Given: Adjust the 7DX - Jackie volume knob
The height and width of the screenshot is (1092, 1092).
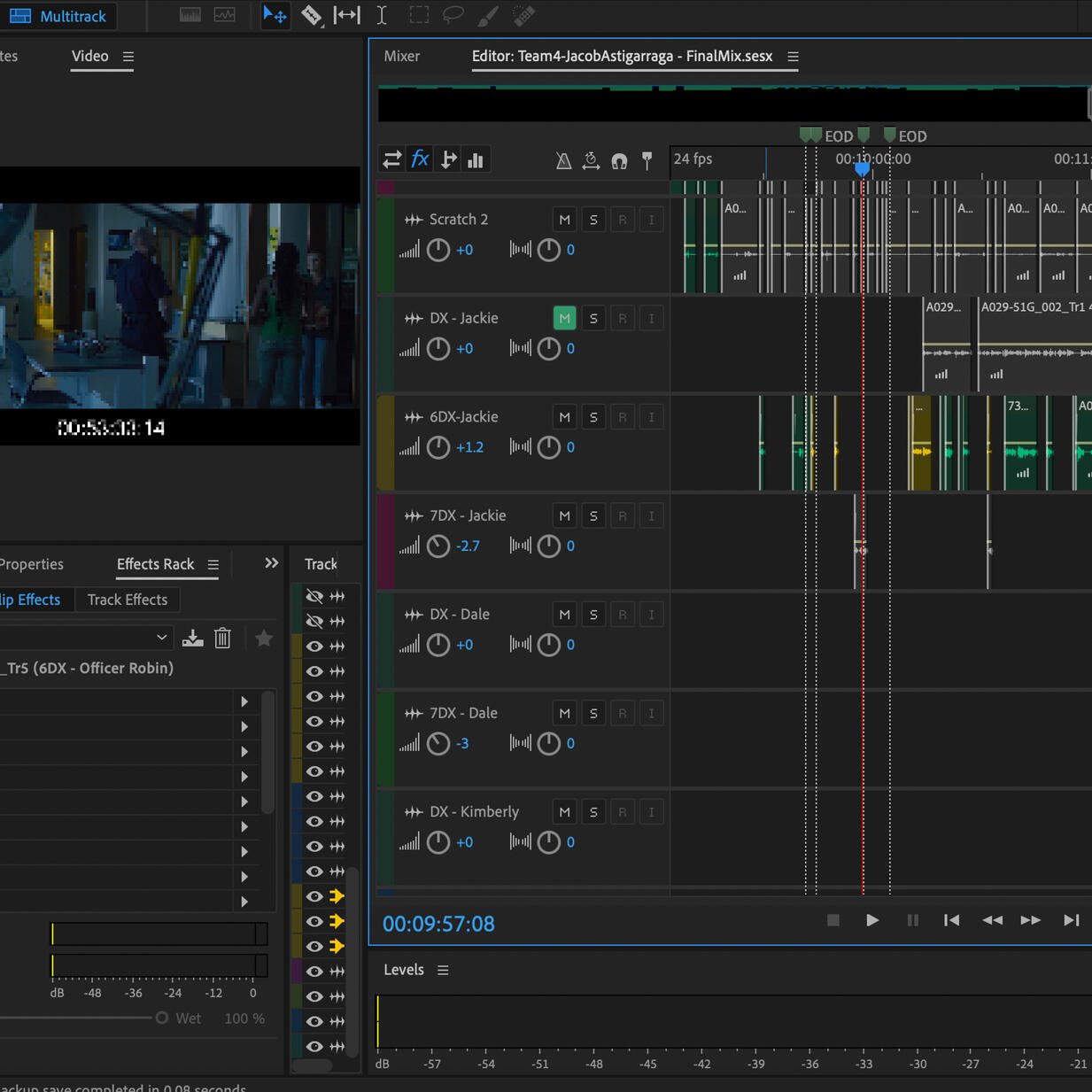Looking at the screenshot, I should tap(438, 546).
